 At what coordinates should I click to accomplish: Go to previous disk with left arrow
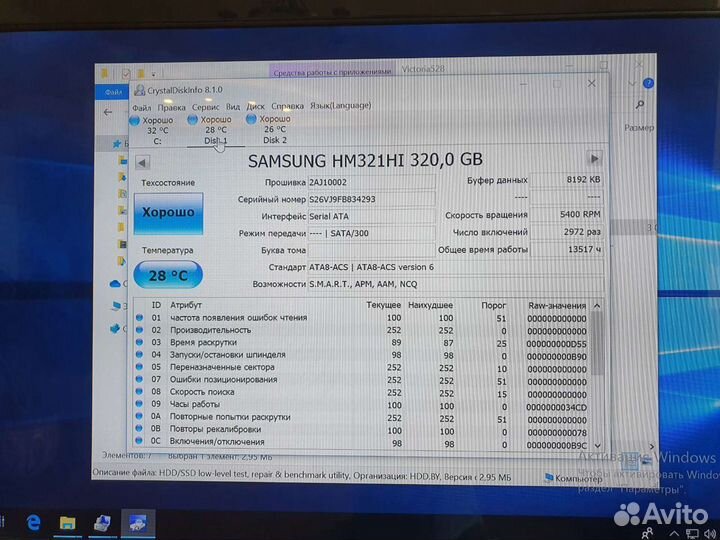pyautogui.click(x=142, y=163)
